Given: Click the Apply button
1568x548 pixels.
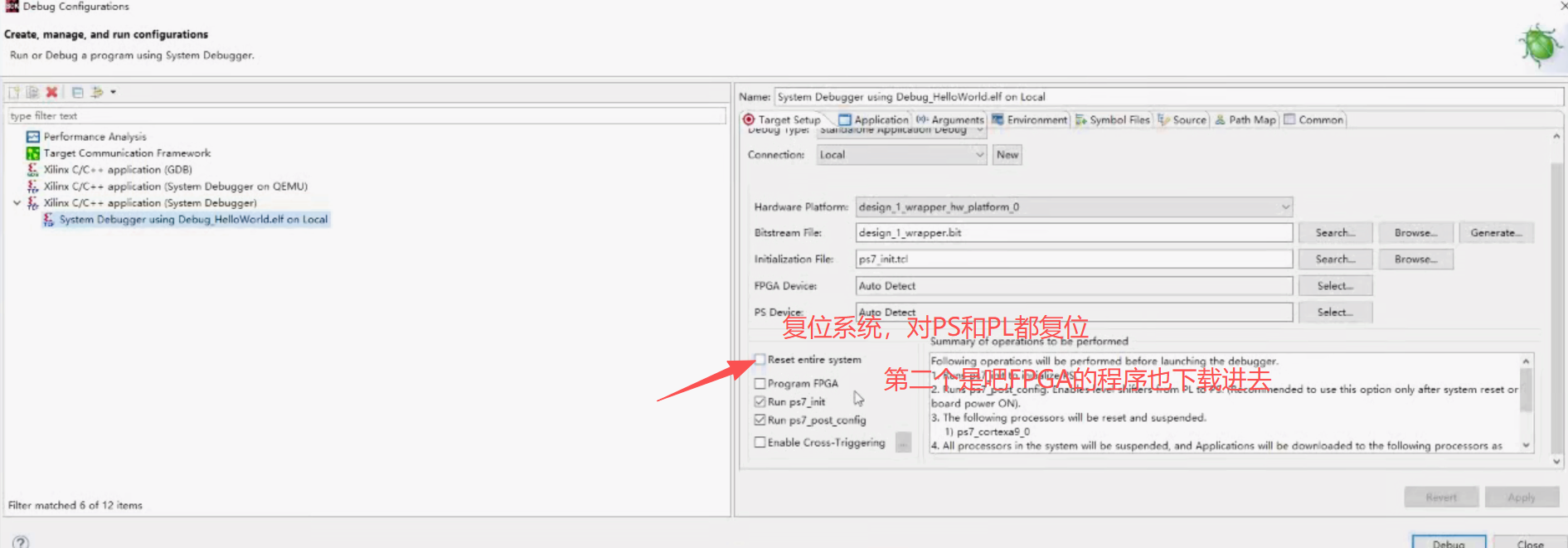Looking at the screenshot, I should [x=1522, y=497].
